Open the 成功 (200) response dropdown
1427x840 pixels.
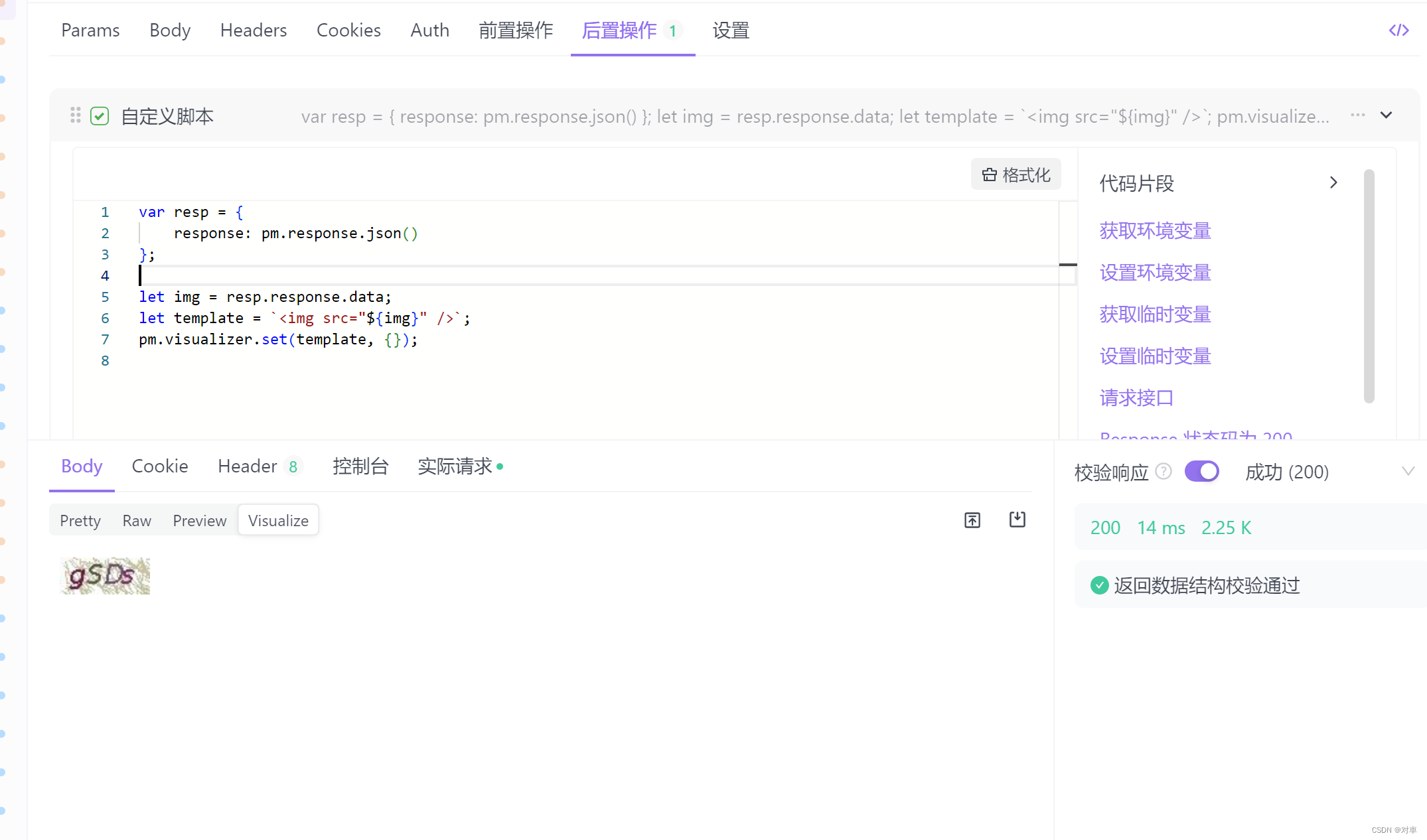click(1408, 471)
